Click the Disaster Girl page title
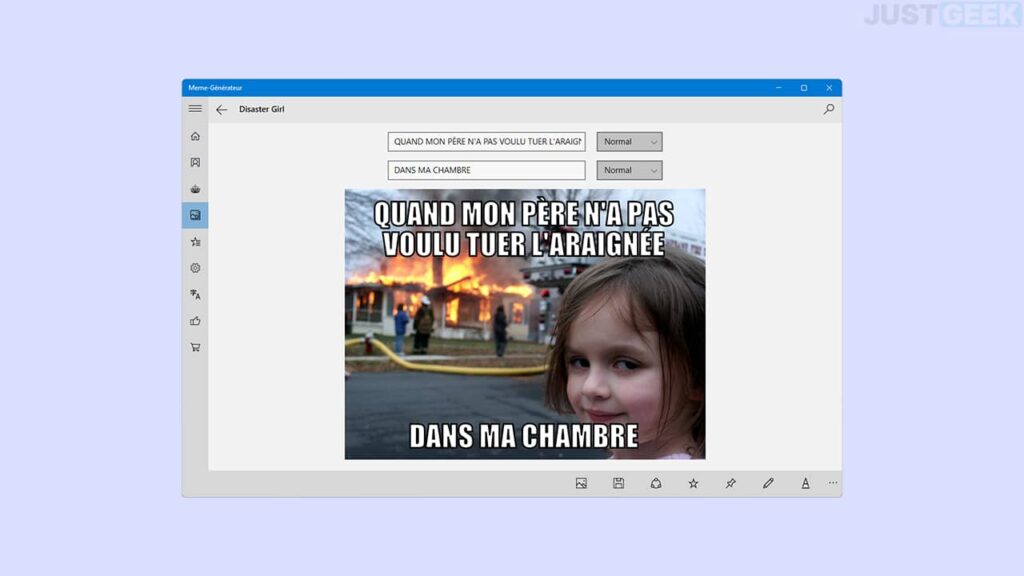Viewport: 1024px width, 576px height. coord(261,109)
